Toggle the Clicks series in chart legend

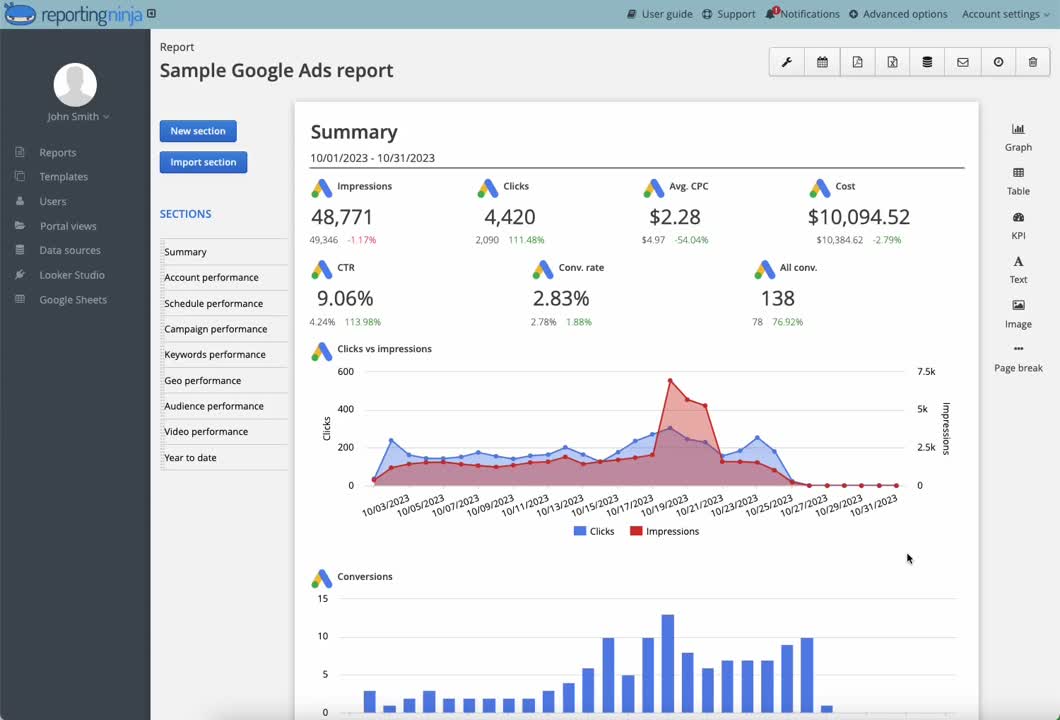pos(594,531)
